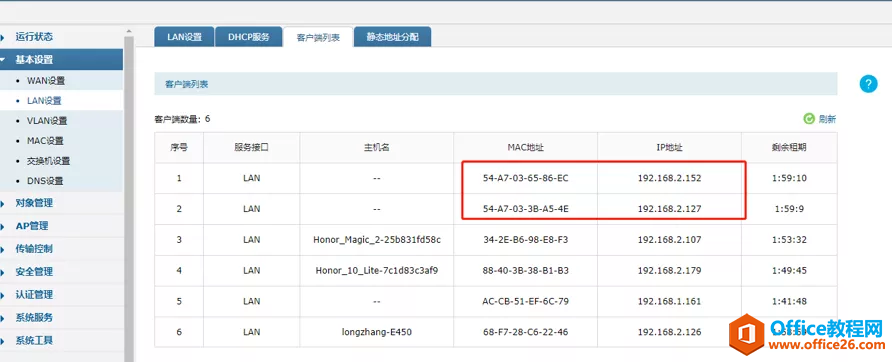Click the sidebar scrollbar up arrow
This screenshot has height=362, width=892.
[128, 31]
